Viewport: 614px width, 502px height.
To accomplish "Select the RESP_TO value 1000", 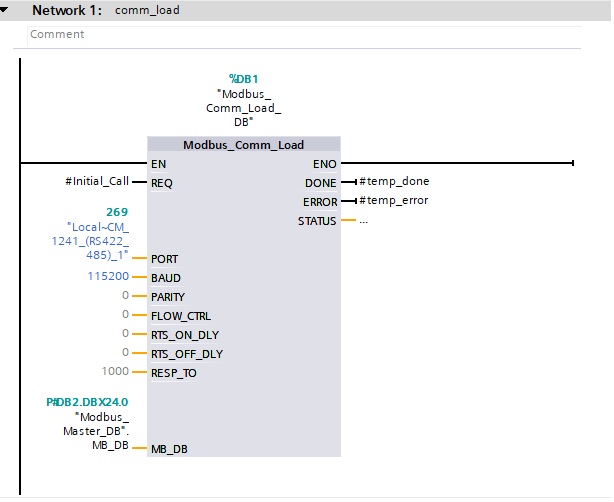I will [115, 371].
